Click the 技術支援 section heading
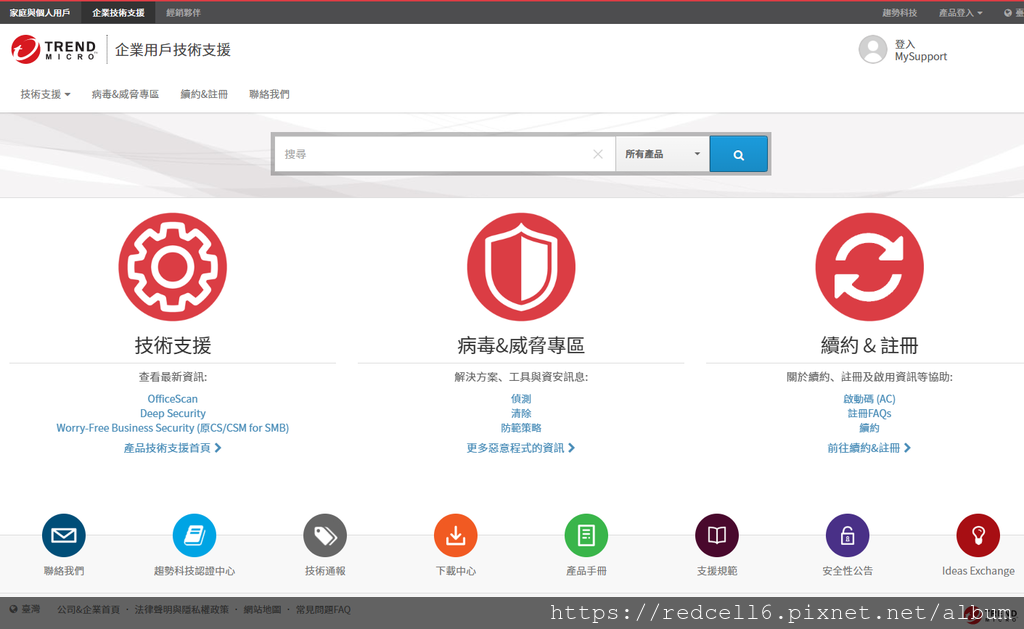The image size is (1024, 629). pos(172,346)
